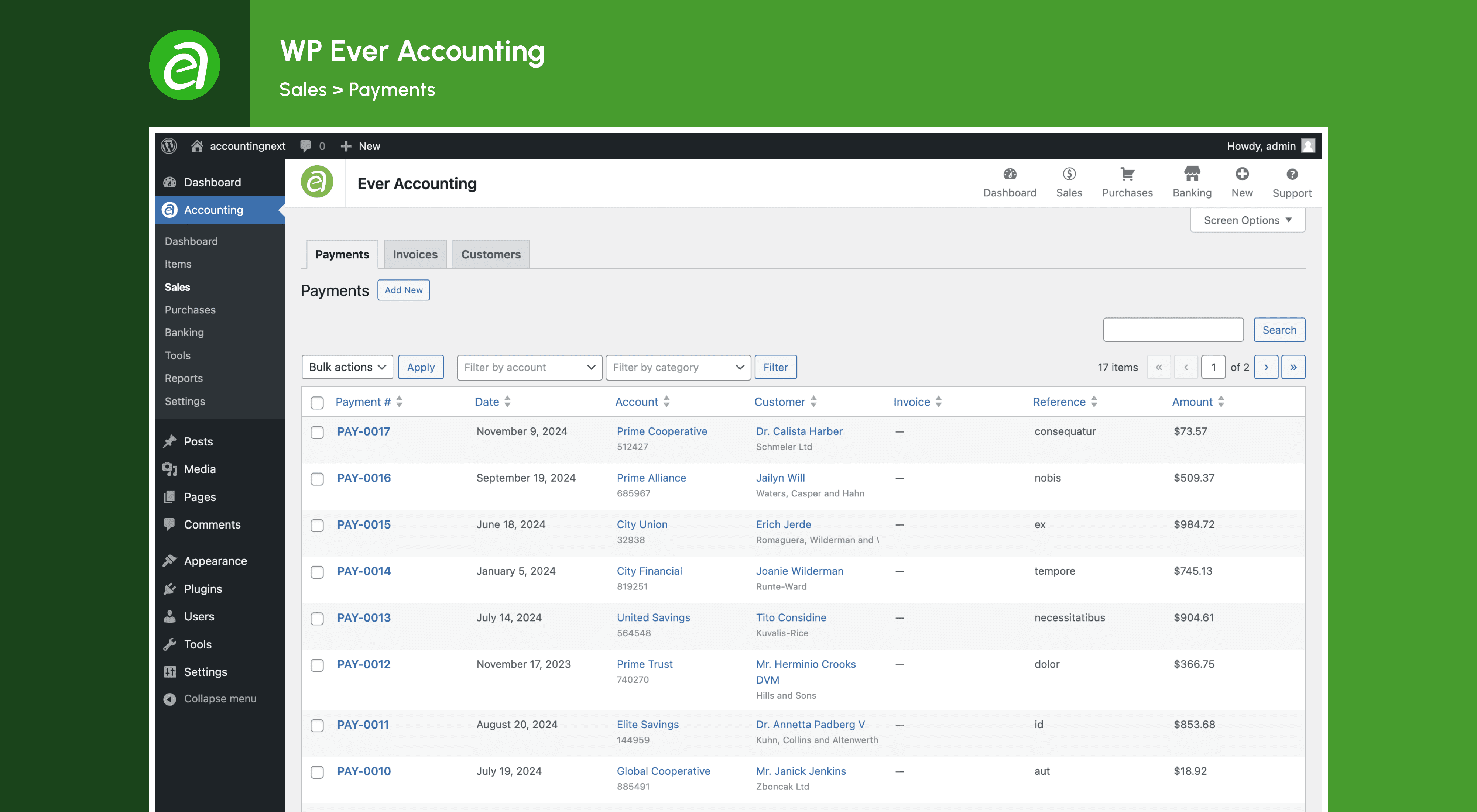Click PAY-0015 payment link
This screenshot has width=1477, height=812.
363,524
